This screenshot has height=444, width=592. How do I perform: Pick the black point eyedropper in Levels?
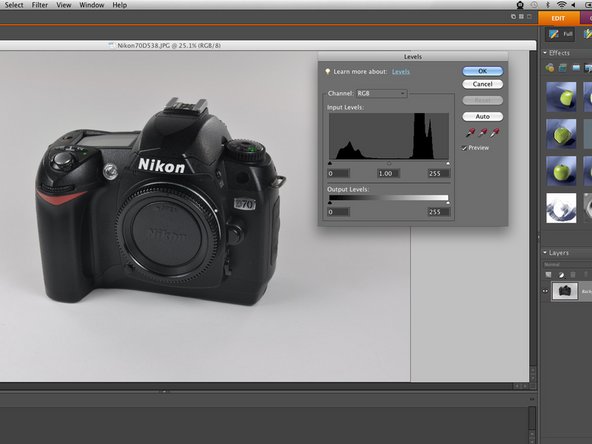click(470, 133)
